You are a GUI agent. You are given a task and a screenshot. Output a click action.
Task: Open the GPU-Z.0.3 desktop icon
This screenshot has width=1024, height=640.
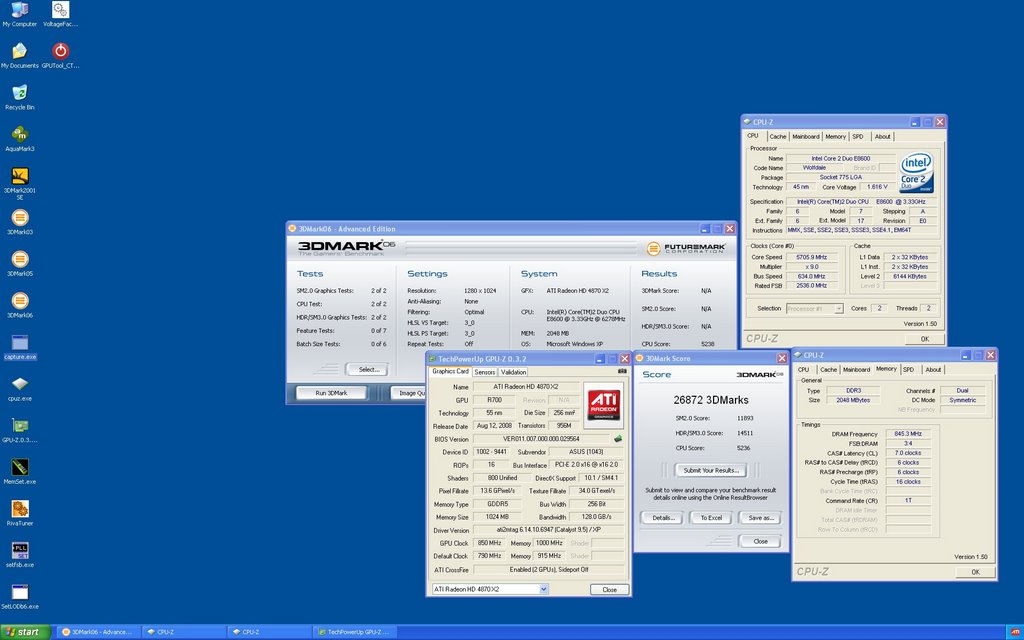20,431
